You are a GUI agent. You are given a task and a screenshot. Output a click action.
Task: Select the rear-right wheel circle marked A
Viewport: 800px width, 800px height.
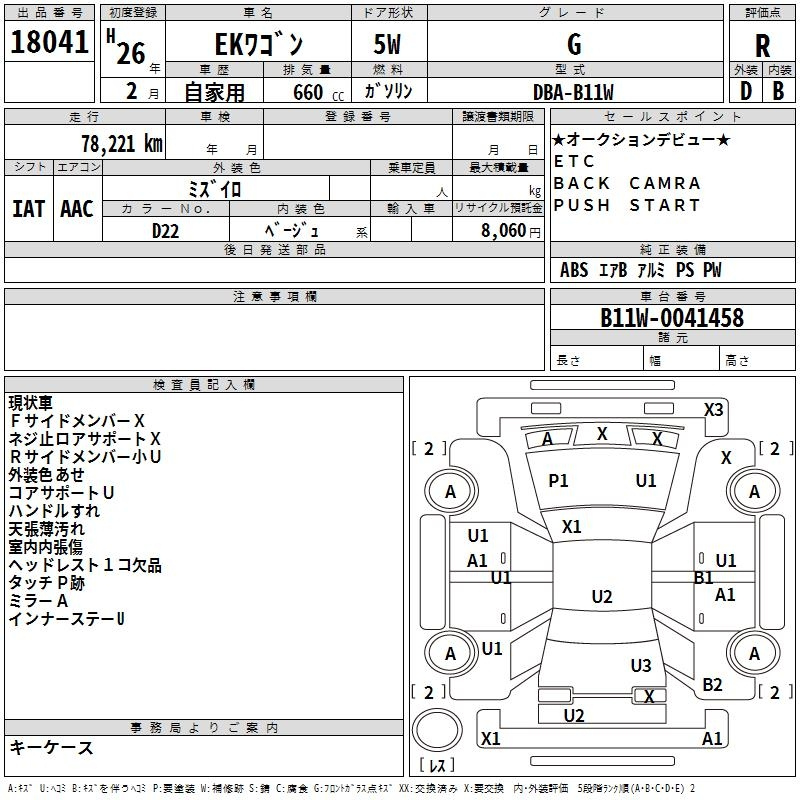[x=754, y=653]
